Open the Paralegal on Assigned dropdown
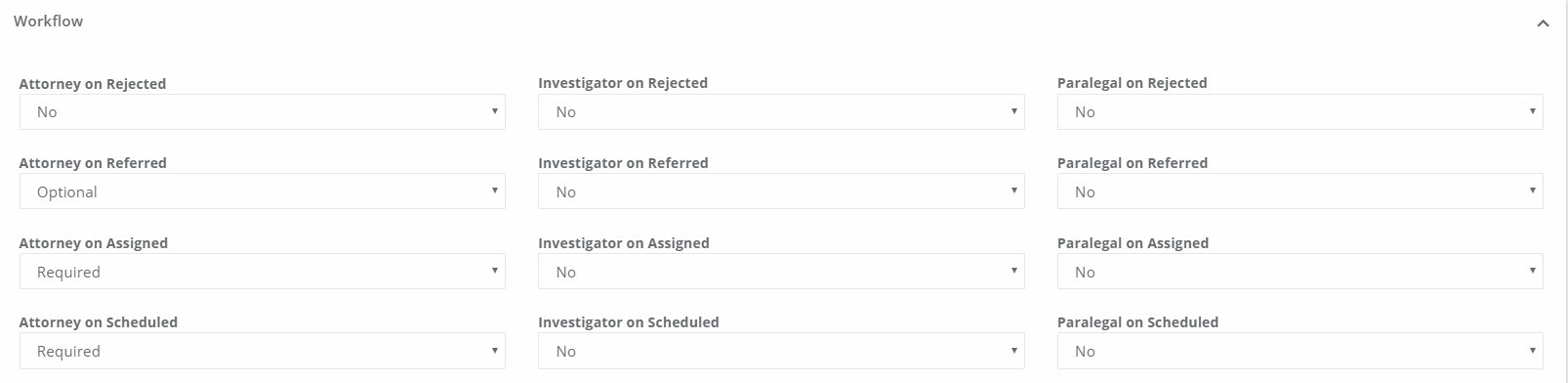The width and height of the screenshot is (1568, 383). (x=1300, y=272)
